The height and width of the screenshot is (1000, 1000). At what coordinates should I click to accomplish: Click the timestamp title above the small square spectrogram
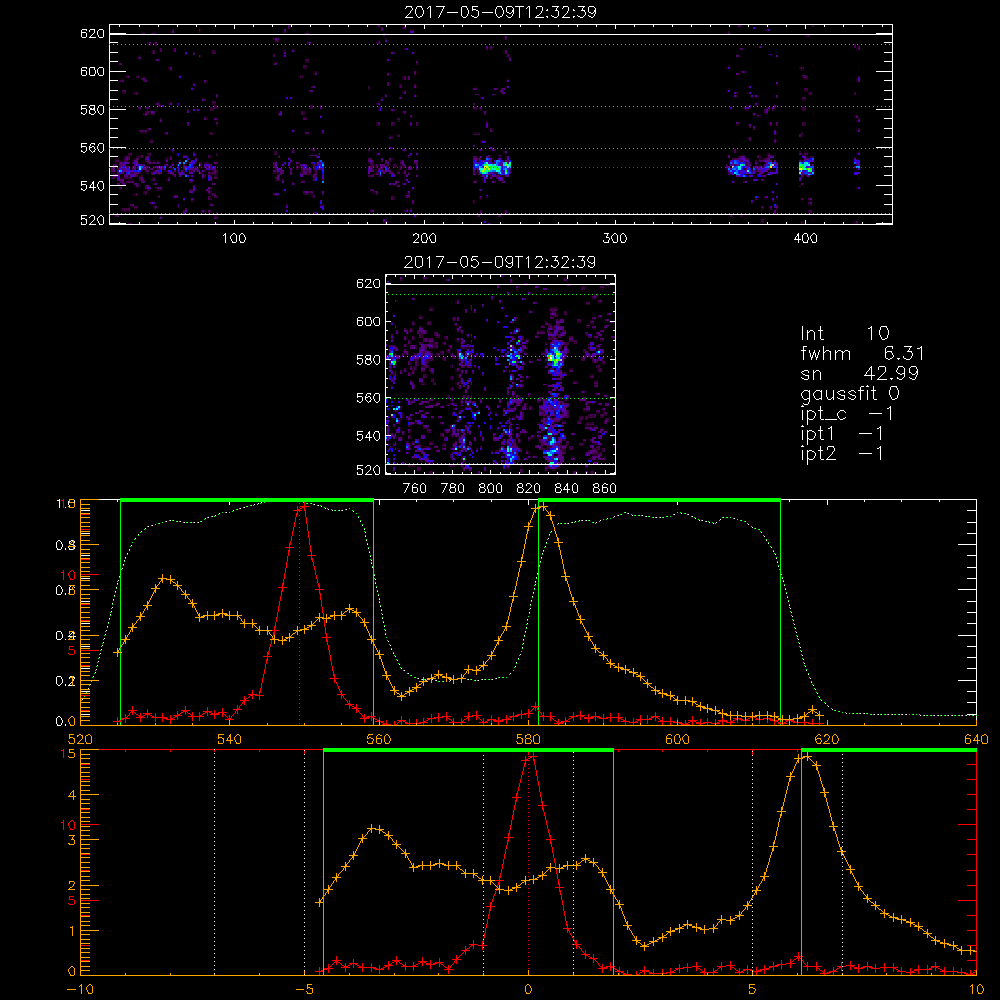500,262
